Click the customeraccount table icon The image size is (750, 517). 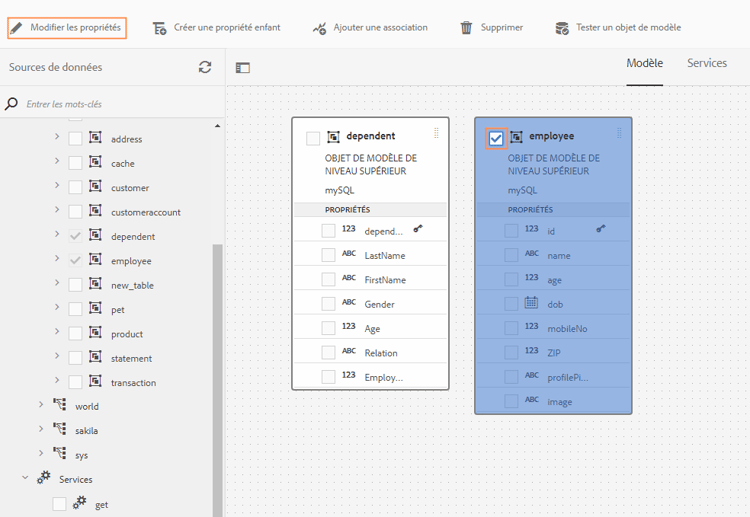coord(95,210)
